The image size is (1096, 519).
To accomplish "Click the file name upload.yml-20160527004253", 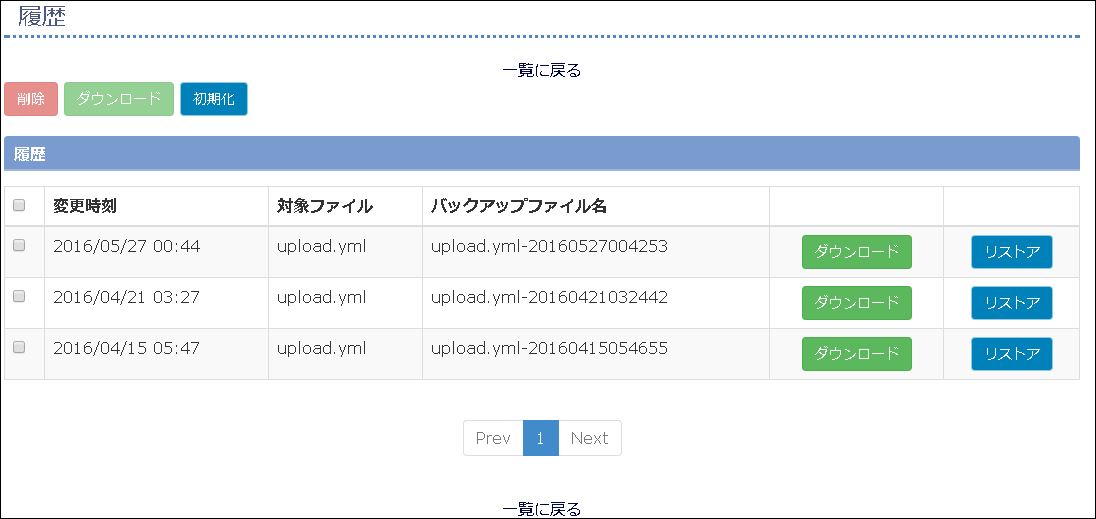I will [x=549, y=247].
